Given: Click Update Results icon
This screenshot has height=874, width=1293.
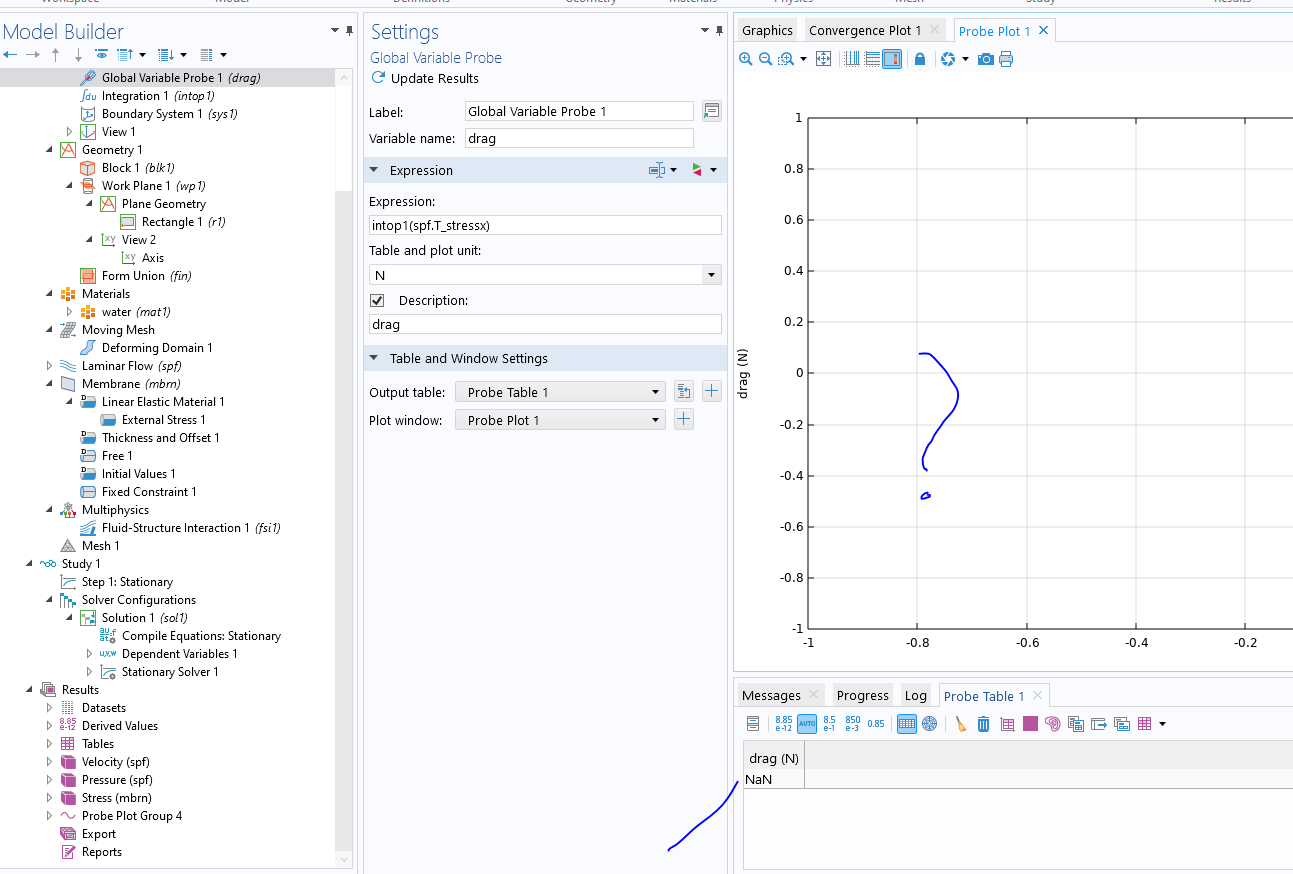Looking at the screenshot, I should (x=378, y=78).
